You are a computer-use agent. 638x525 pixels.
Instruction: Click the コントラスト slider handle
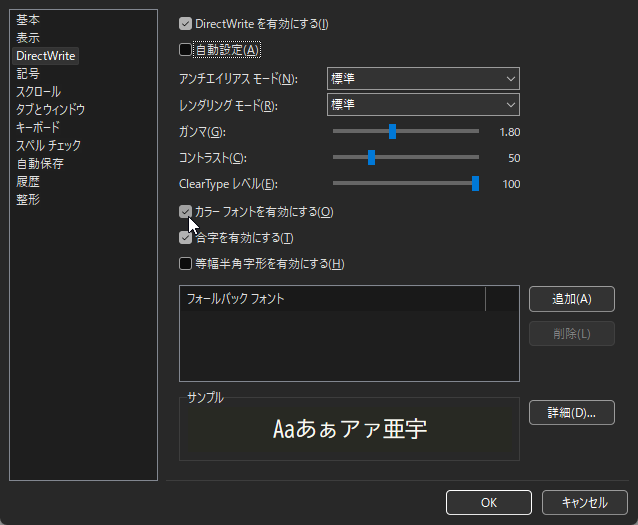pyautogui.click(x=371, y=158)
